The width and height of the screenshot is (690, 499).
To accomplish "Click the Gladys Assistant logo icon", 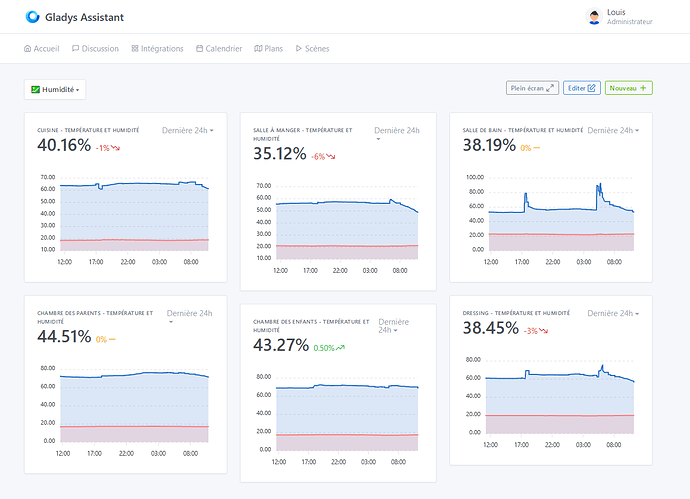I will (32, 17).
